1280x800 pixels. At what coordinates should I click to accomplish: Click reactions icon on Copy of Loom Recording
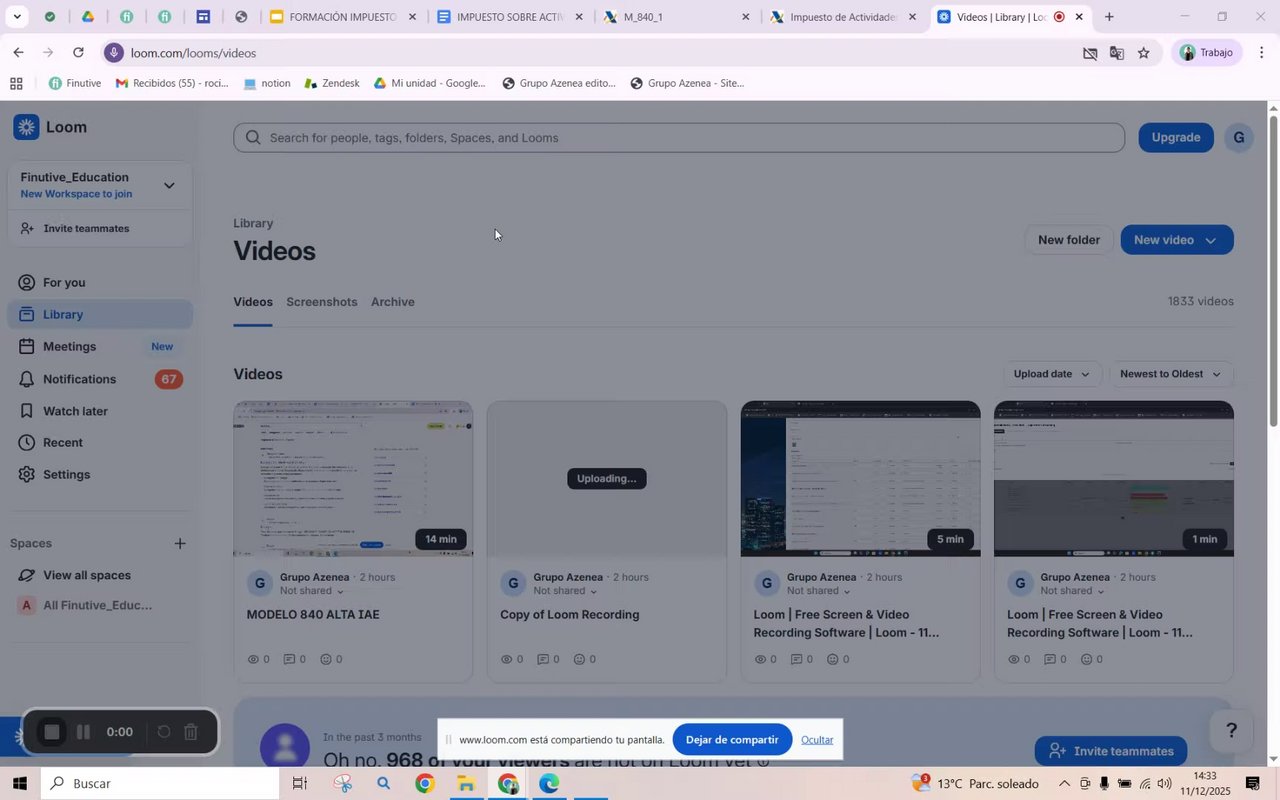[579, 659]
